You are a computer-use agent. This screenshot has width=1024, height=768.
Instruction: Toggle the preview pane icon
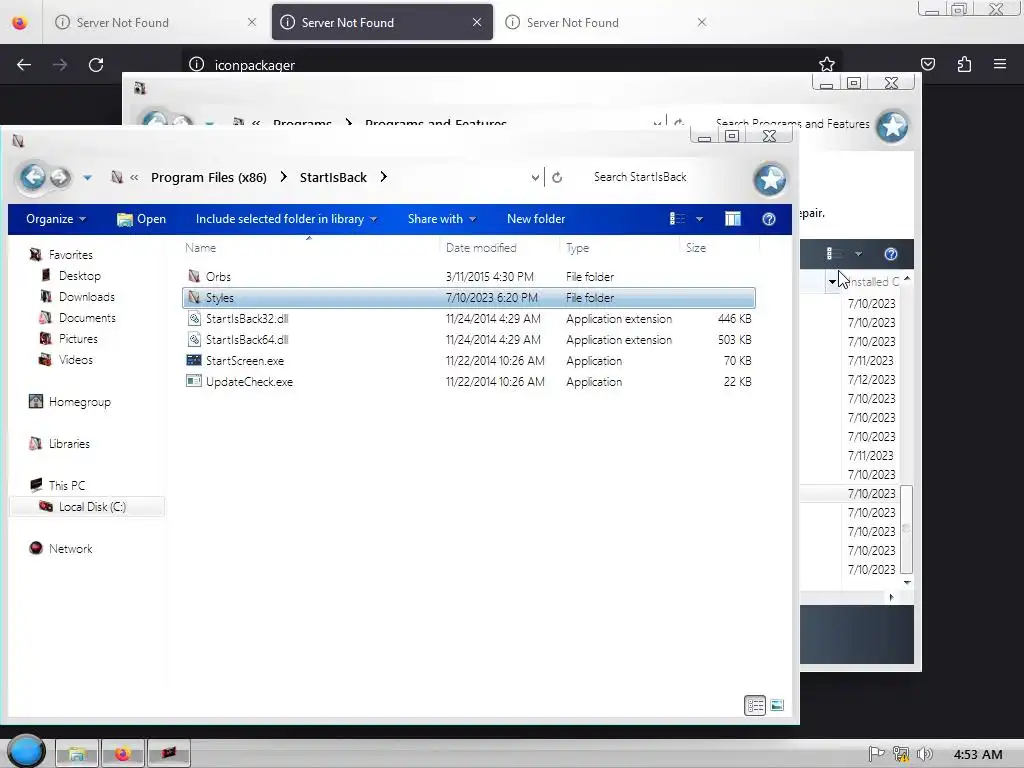(x=733, y=219)
